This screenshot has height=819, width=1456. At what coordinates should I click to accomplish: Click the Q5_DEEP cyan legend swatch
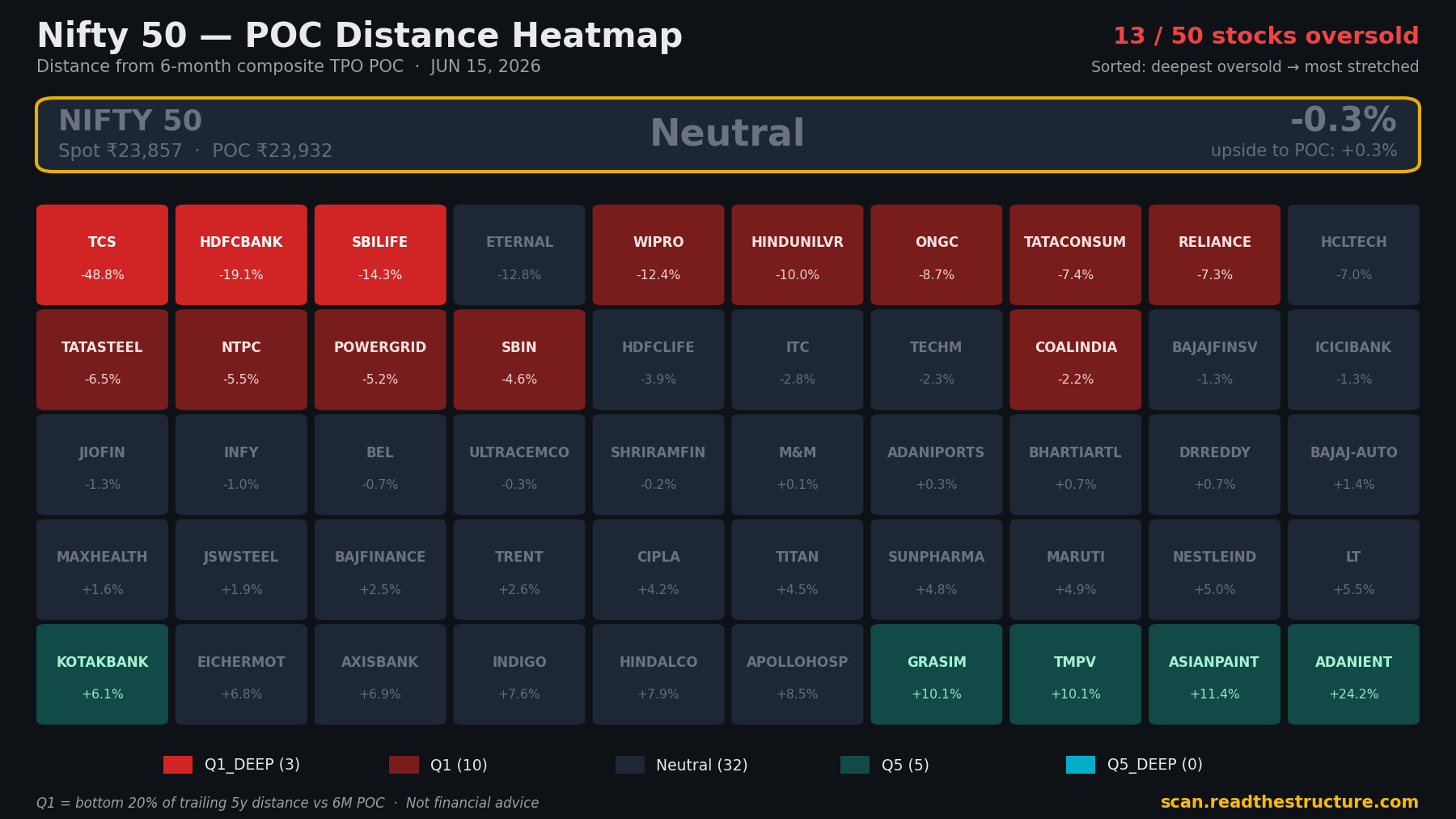(1081, 765)
